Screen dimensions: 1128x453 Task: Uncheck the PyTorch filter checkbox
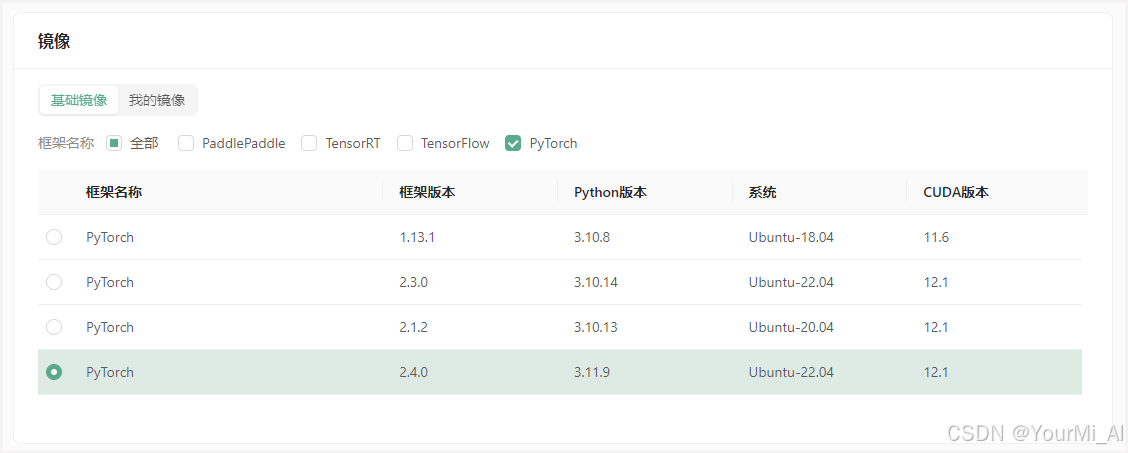point(513,143)
